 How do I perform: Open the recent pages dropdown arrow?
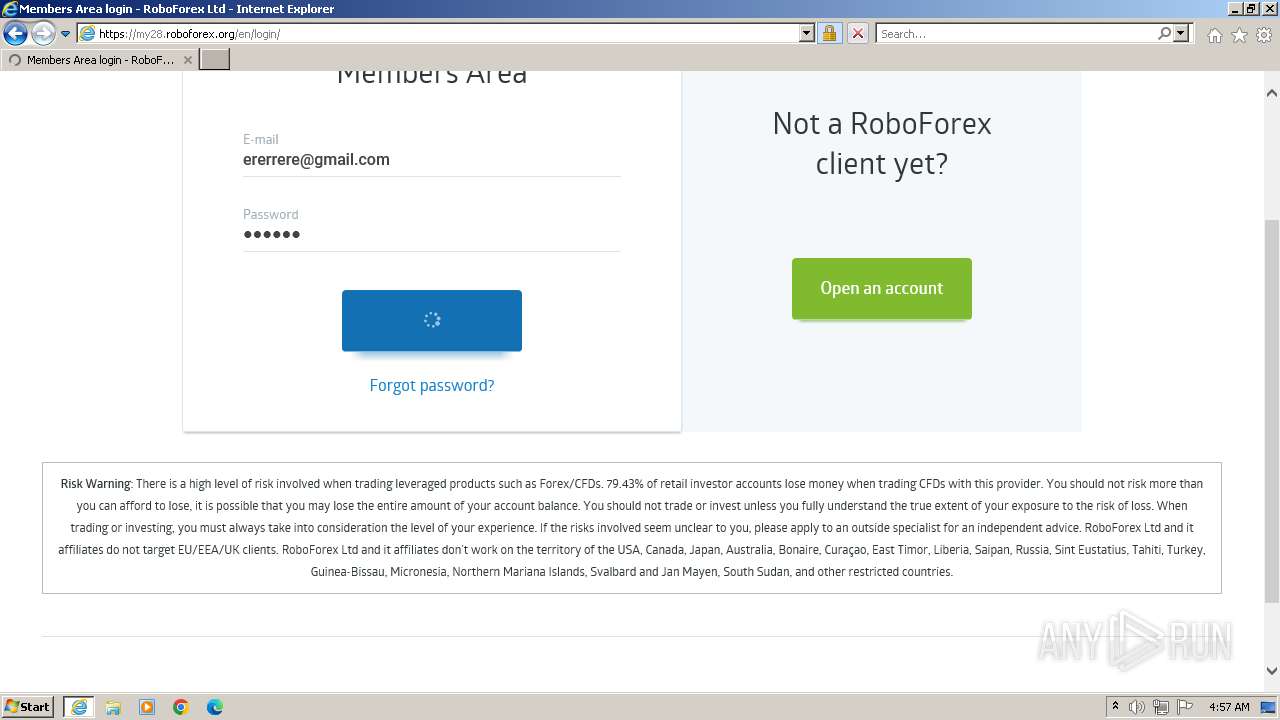tap(66, 34)
